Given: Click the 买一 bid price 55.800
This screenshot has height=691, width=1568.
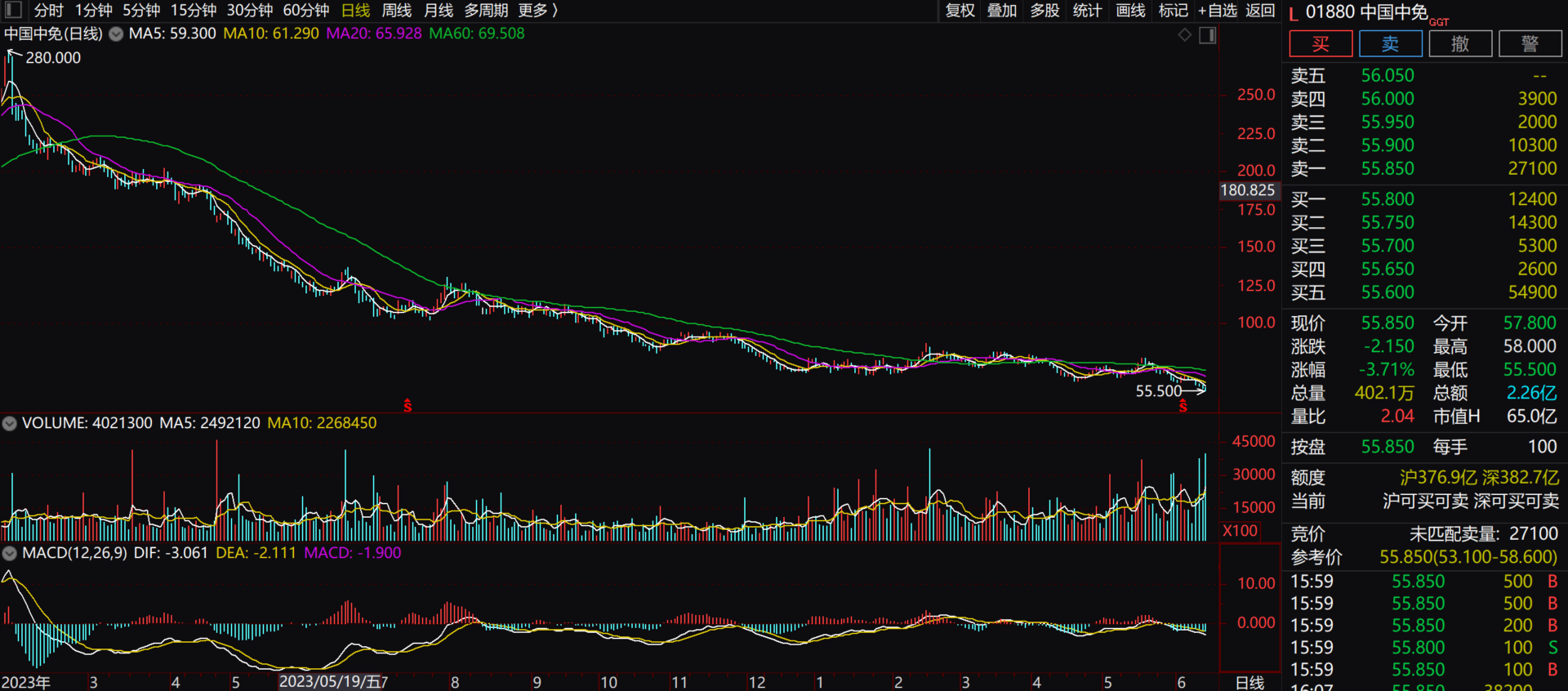Looking at the screenshot, I should (x=1388, y=199).
